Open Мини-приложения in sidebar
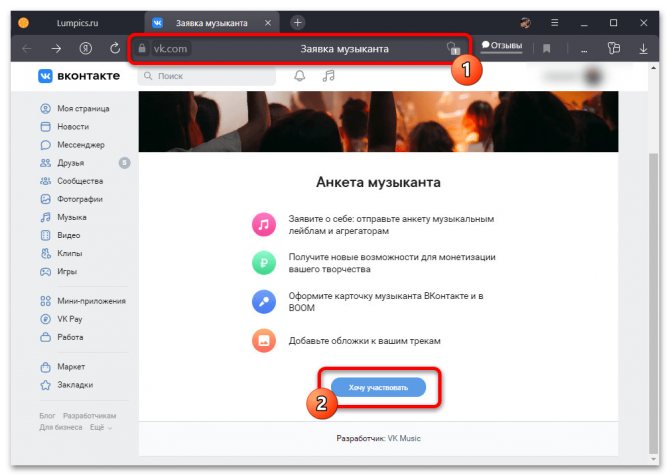Viewport: 670px width, 476px height. pos(82,301)
